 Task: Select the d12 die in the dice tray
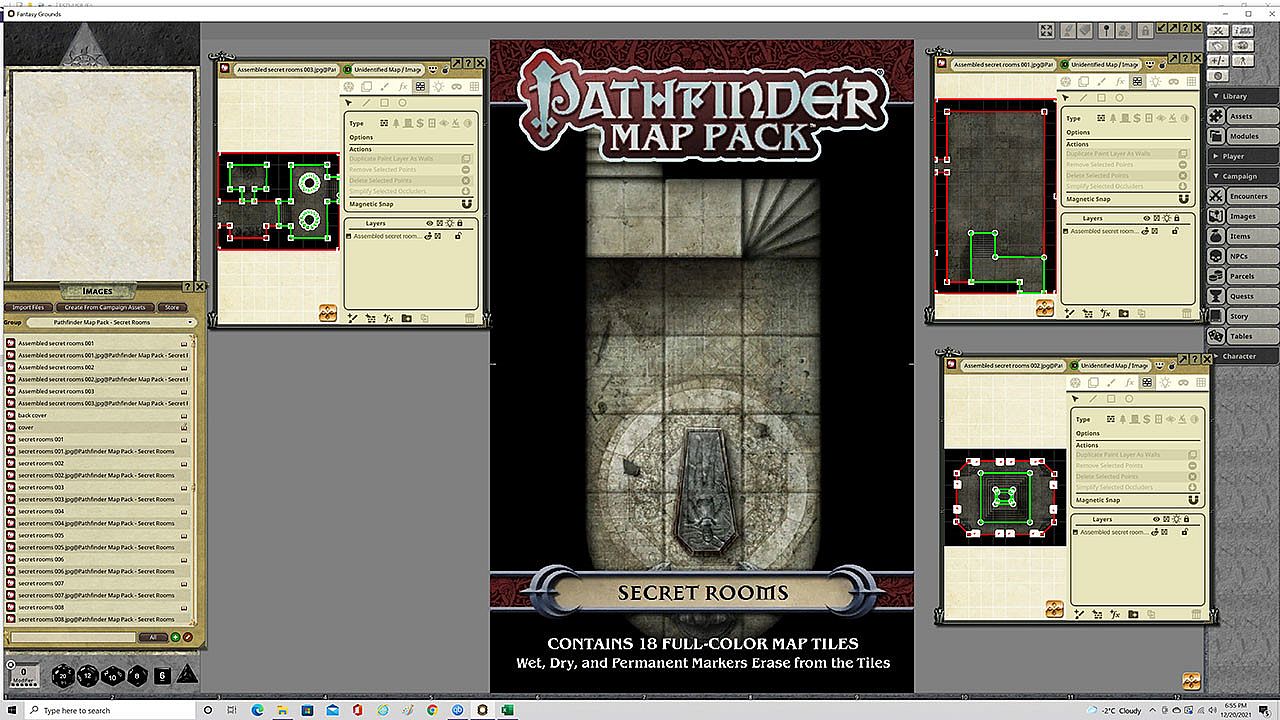(x=88, y=675)
